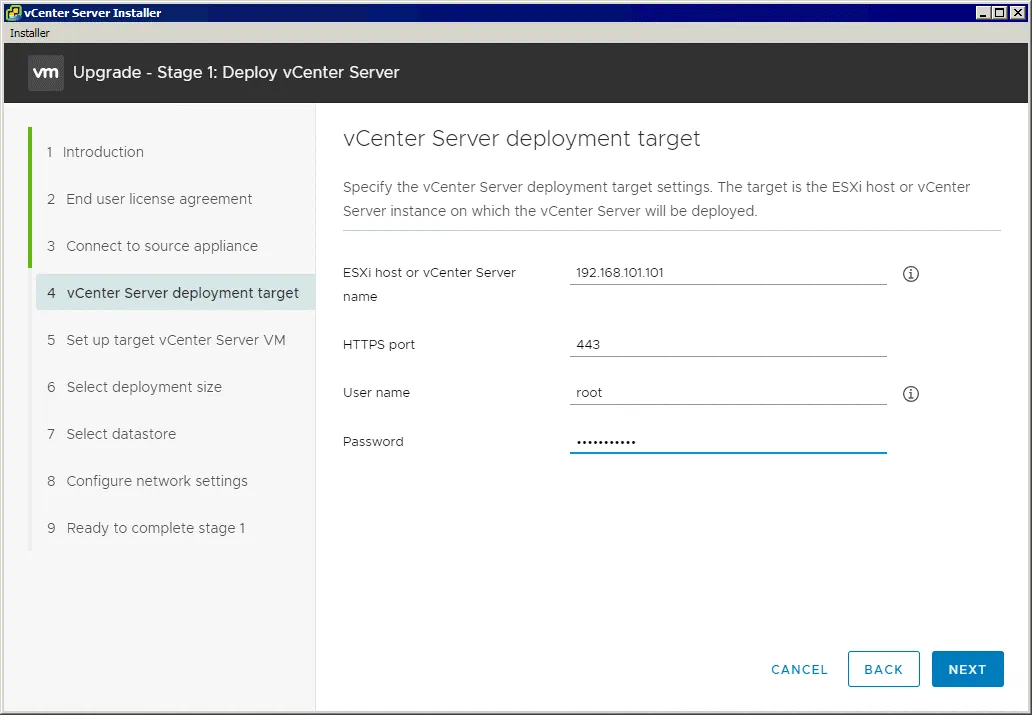1032x715 pixels.
Task: Click the ESXi host name input field
Action: pyautogui.click(x=728, y=272)
